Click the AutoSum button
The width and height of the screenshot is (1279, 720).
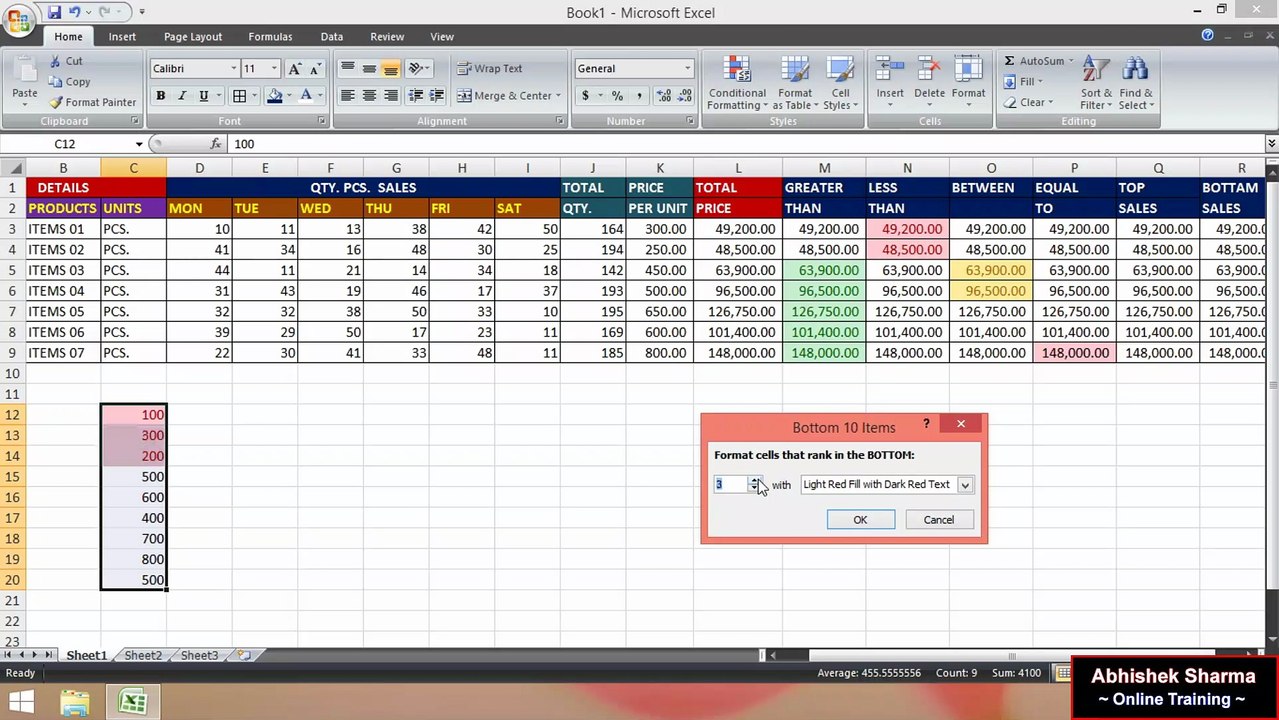click(1038, 61)
